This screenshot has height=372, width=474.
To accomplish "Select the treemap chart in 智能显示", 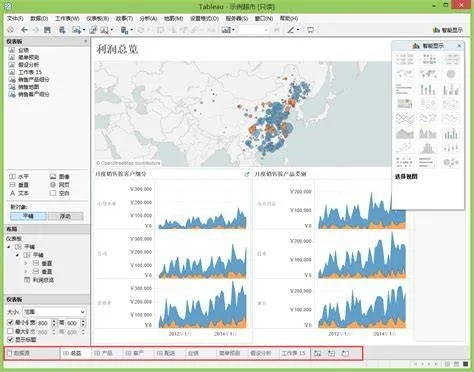I will point(405,104).
